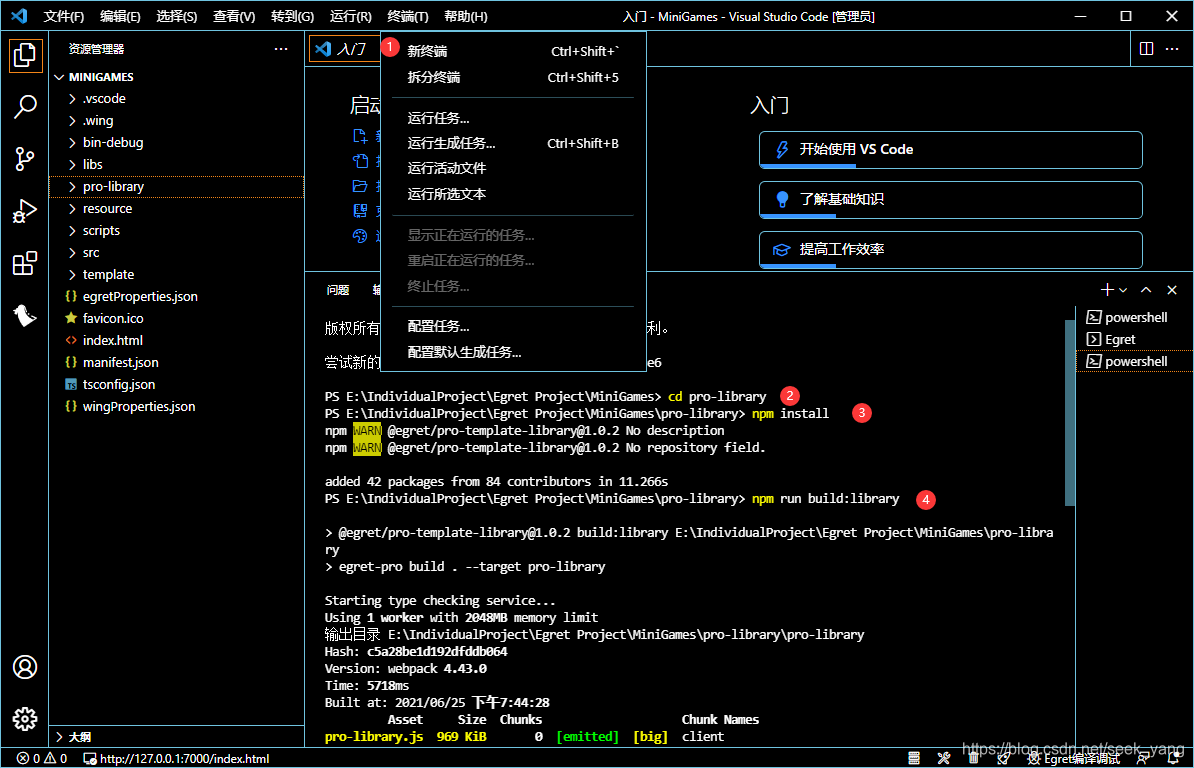Choose 运行活动文件 menu entry
The image size is (1194, 768).
[513, 168]
